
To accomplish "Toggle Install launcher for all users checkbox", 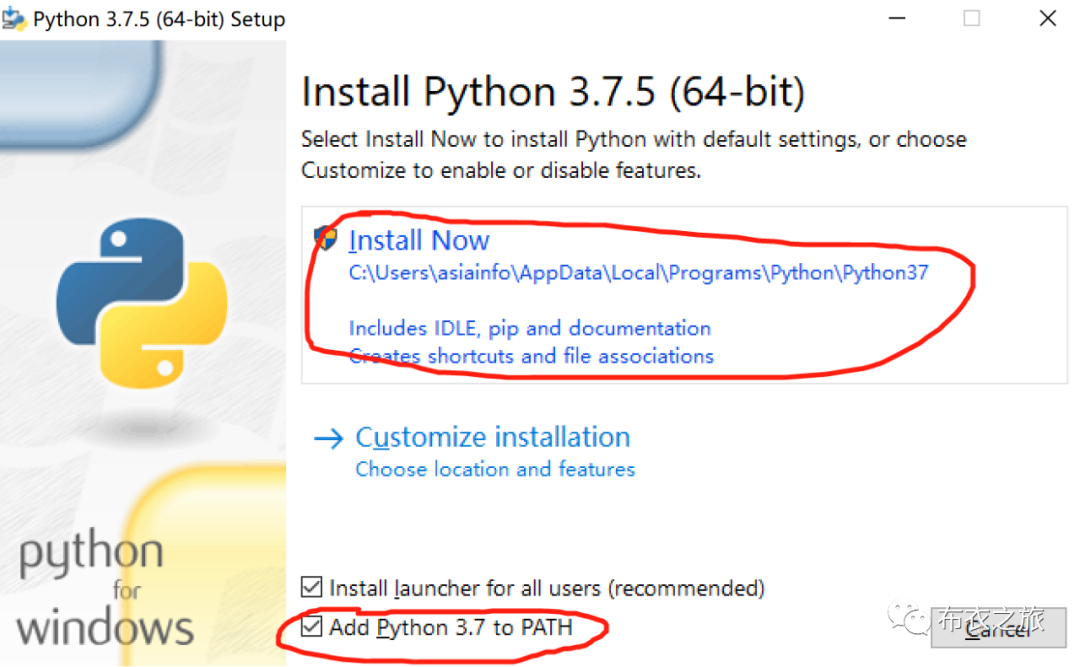I will coord(312,587).
